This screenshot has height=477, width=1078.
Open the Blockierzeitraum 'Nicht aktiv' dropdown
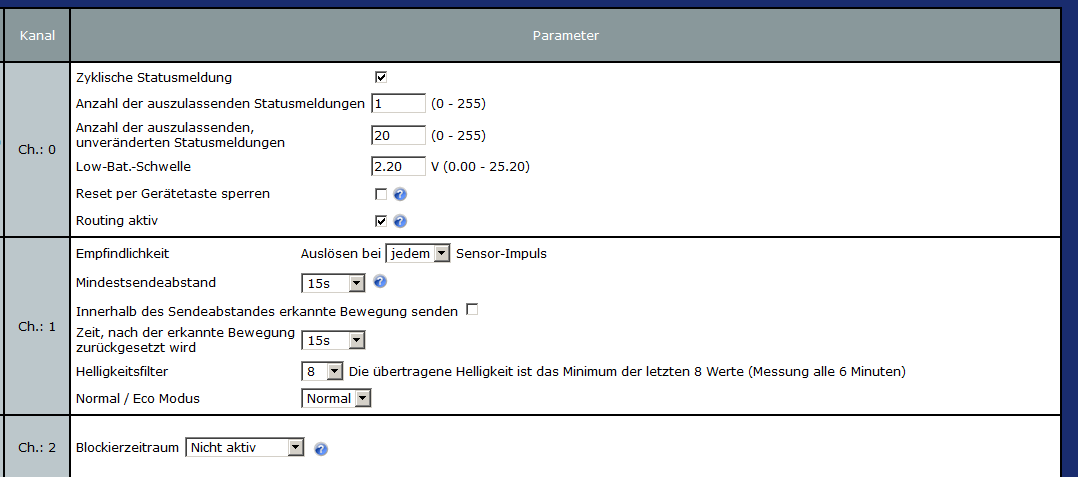(x=245, y=447)
